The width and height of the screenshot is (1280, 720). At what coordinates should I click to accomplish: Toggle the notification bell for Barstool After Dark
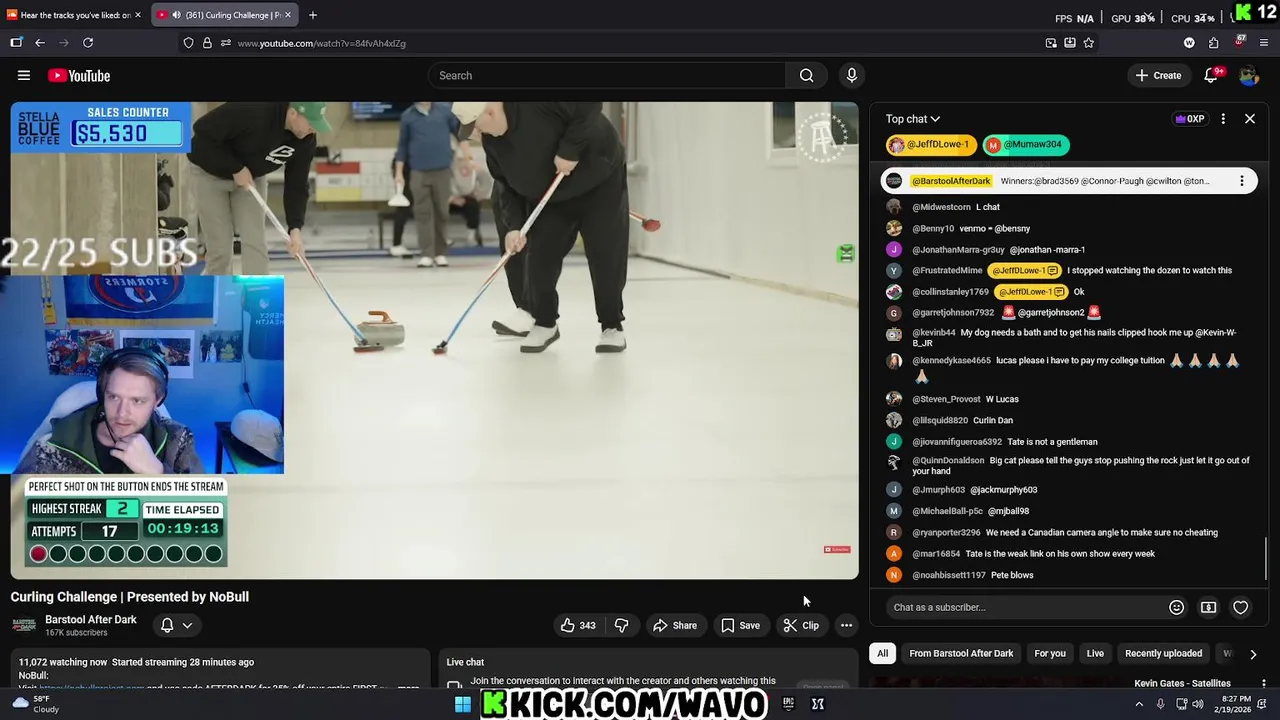(167, 625)
